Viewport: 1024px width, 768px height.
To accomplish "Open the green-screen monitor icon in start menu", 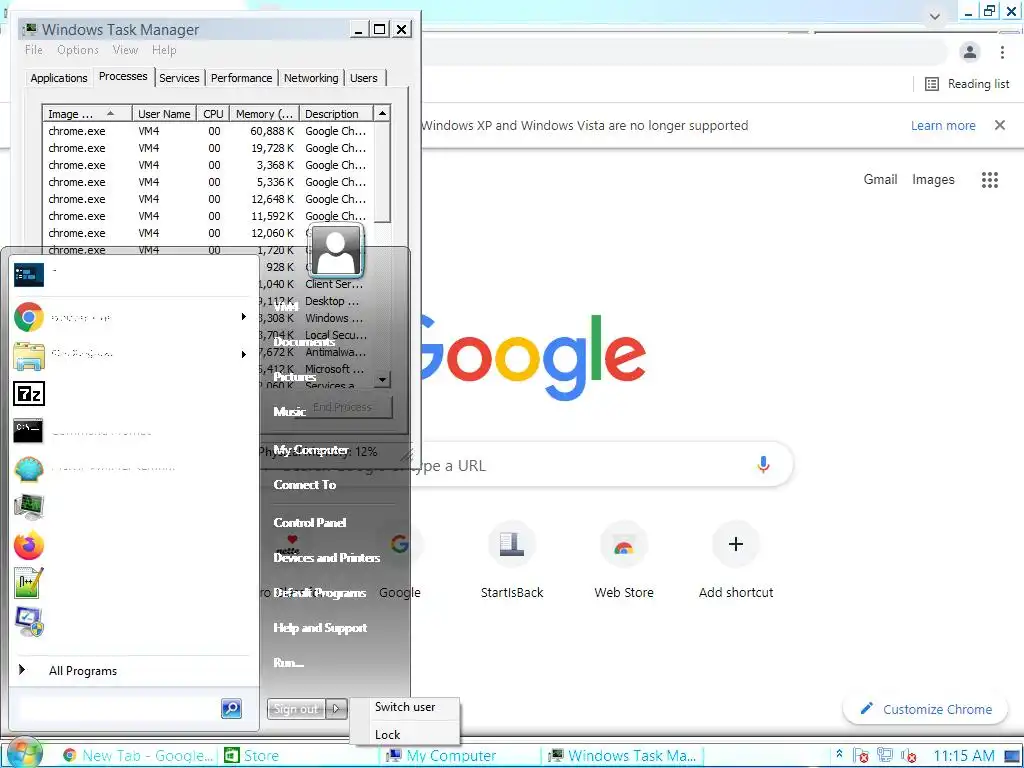I will [x=29, y=507].
